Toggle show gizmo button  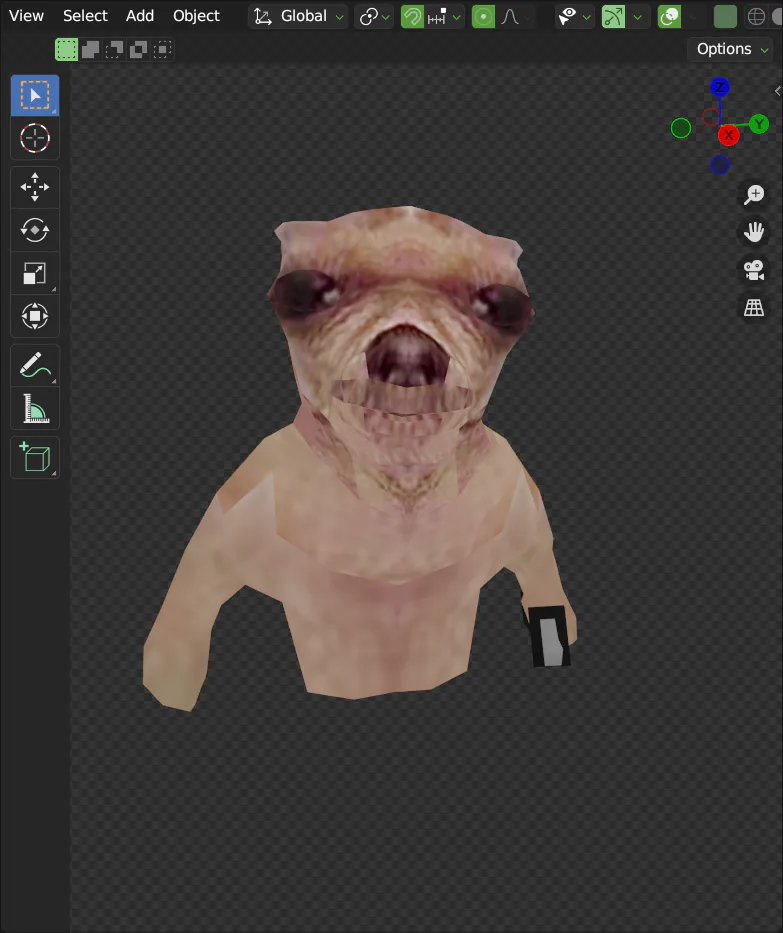click(x=613, y=17)
